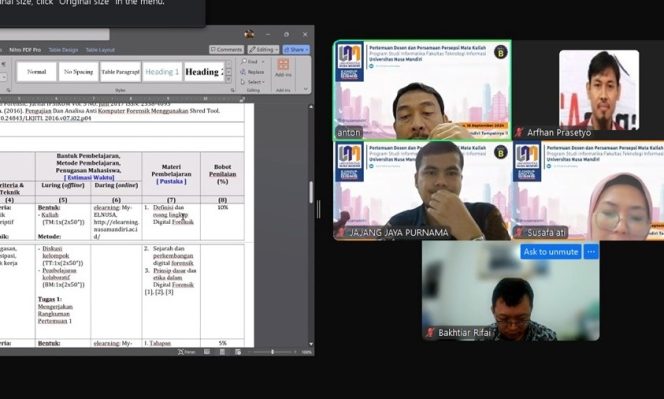The height and width of the screenshot is (399, 664).
Task: Click the Share button
Action: click(x=296, y=50)
